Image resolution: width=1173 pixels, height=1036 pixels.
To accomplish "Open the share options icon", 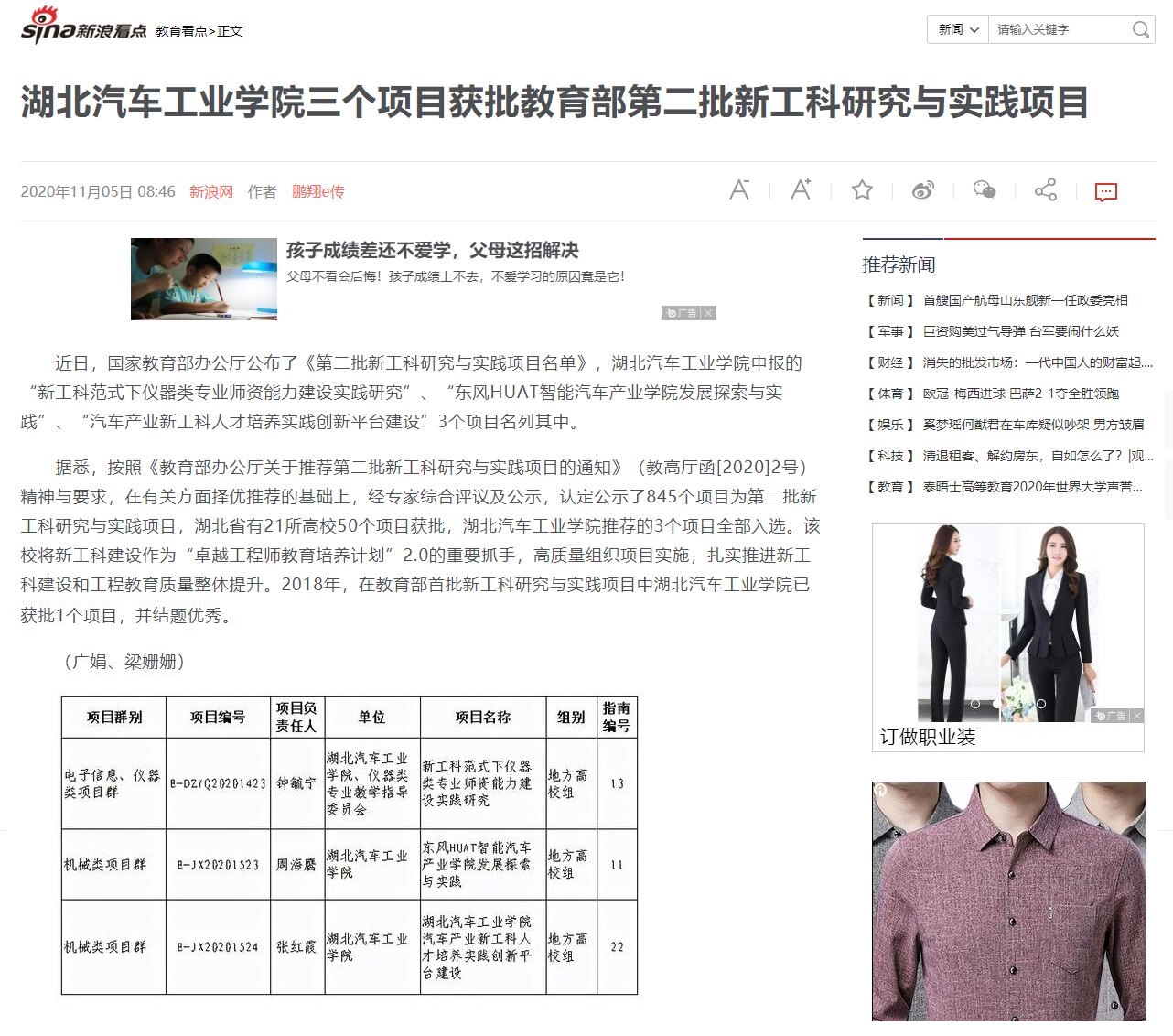I will point(1046,190).
